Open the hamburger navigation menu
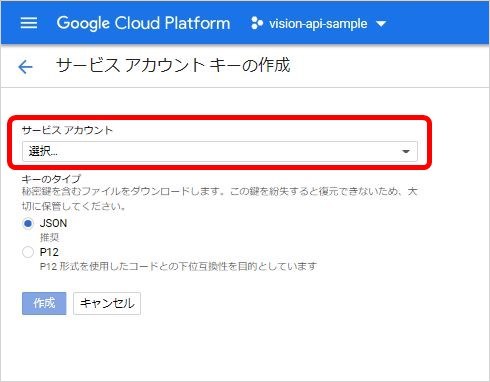Viewport: 490px width, 382px height. [29, 23]
